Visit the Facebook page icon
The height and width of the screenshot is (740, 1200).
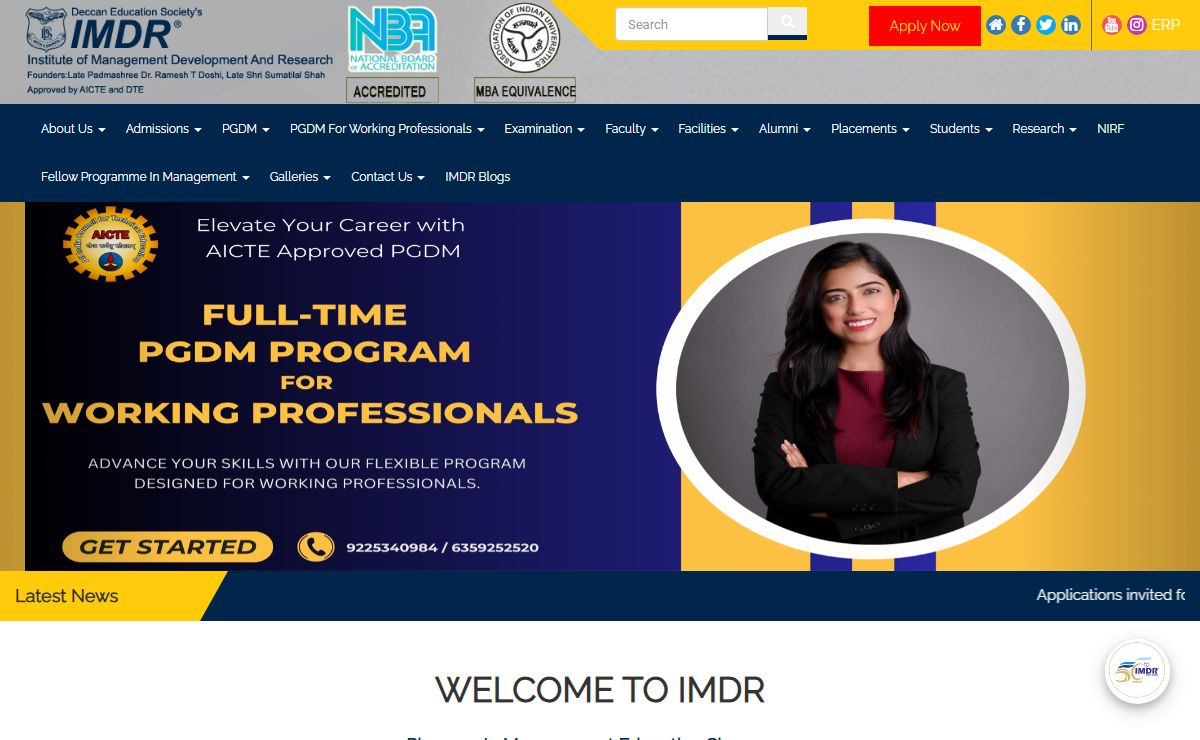click(x=1021, y=25)
